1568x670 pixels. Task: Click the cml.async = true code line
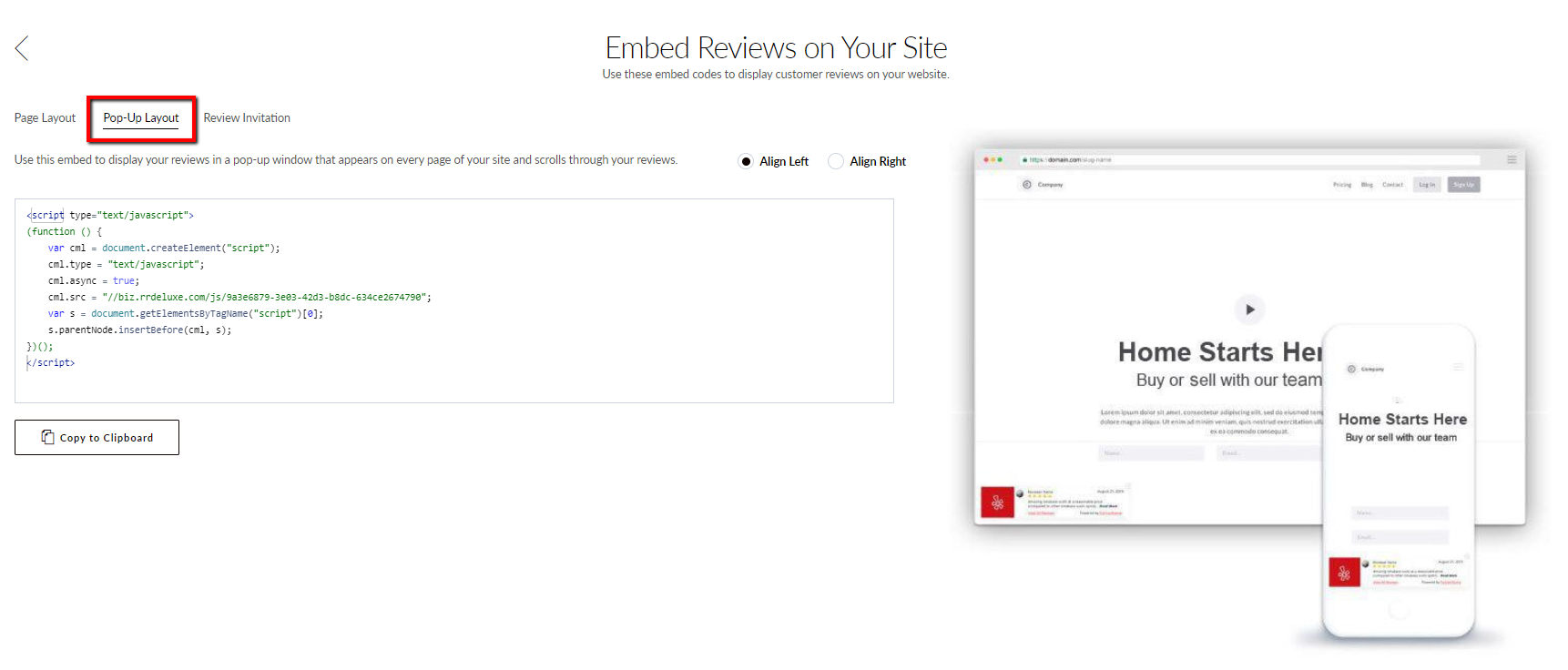click(94, 281)
